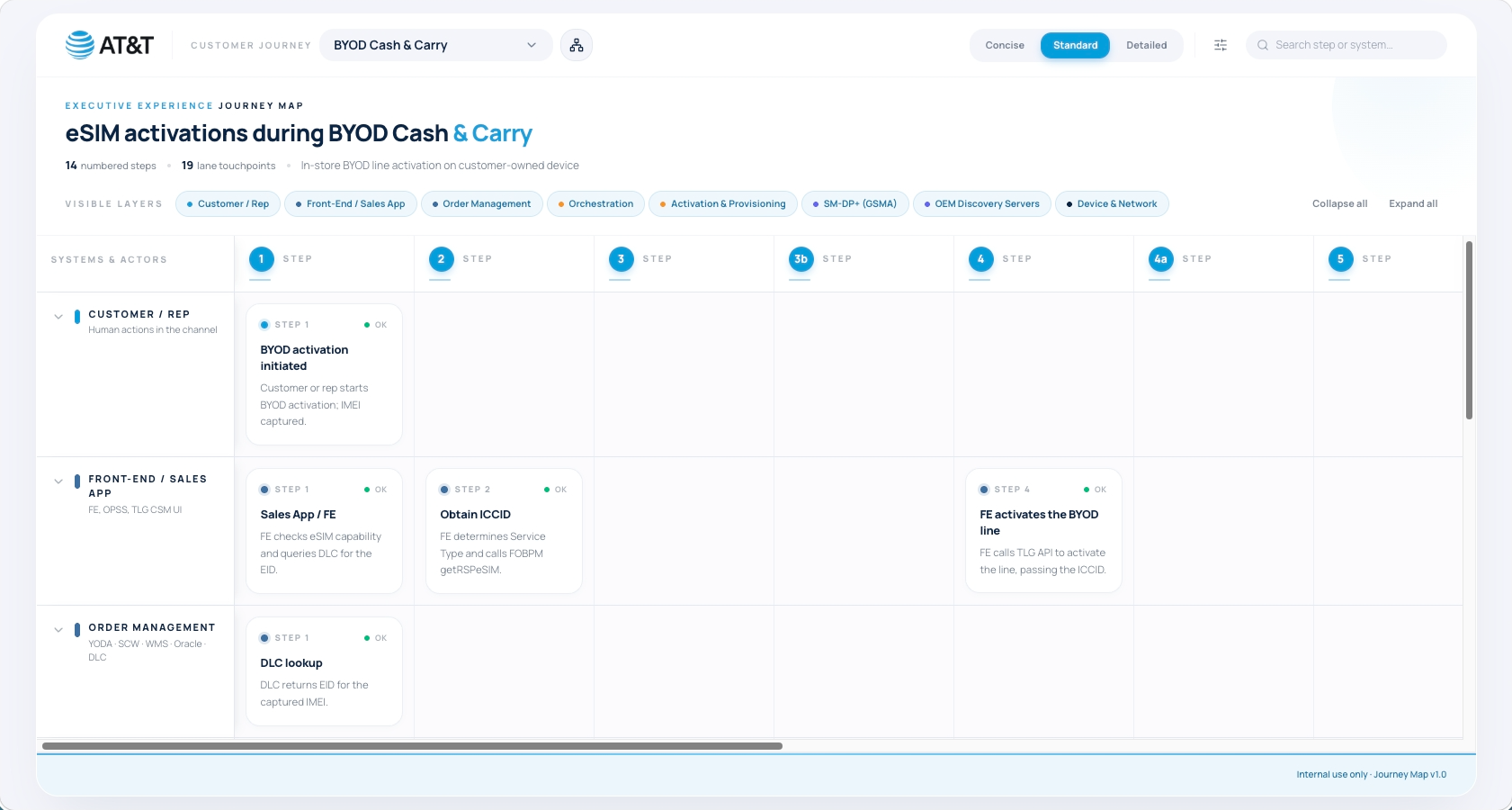This screenshot has width=1512, height=810.
Task: Click the page title 'eSIM activations during BYOD Cash & Carry'
Action: coord(299,134)
